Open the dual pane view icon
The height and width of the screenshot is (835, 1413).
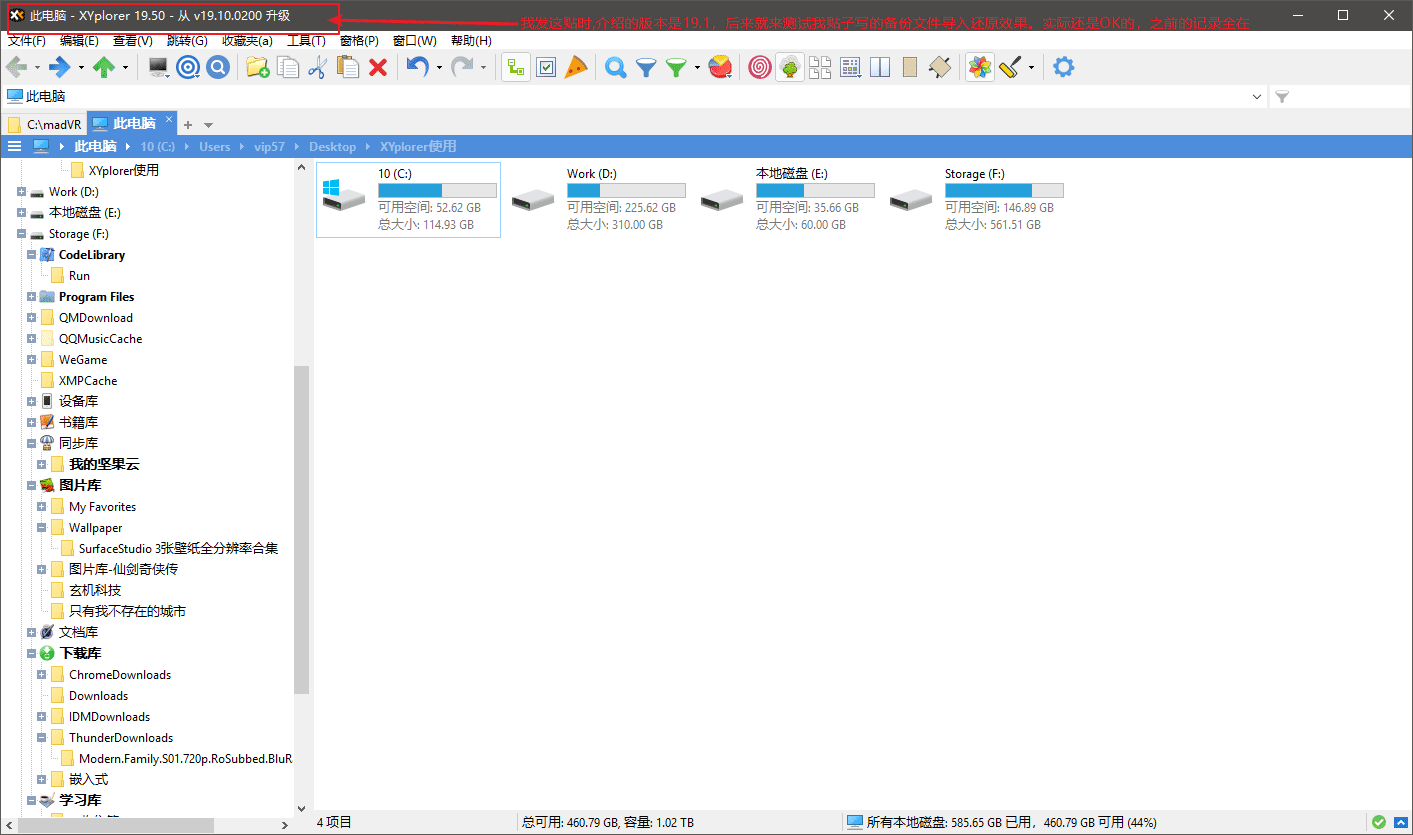(880, 67)
